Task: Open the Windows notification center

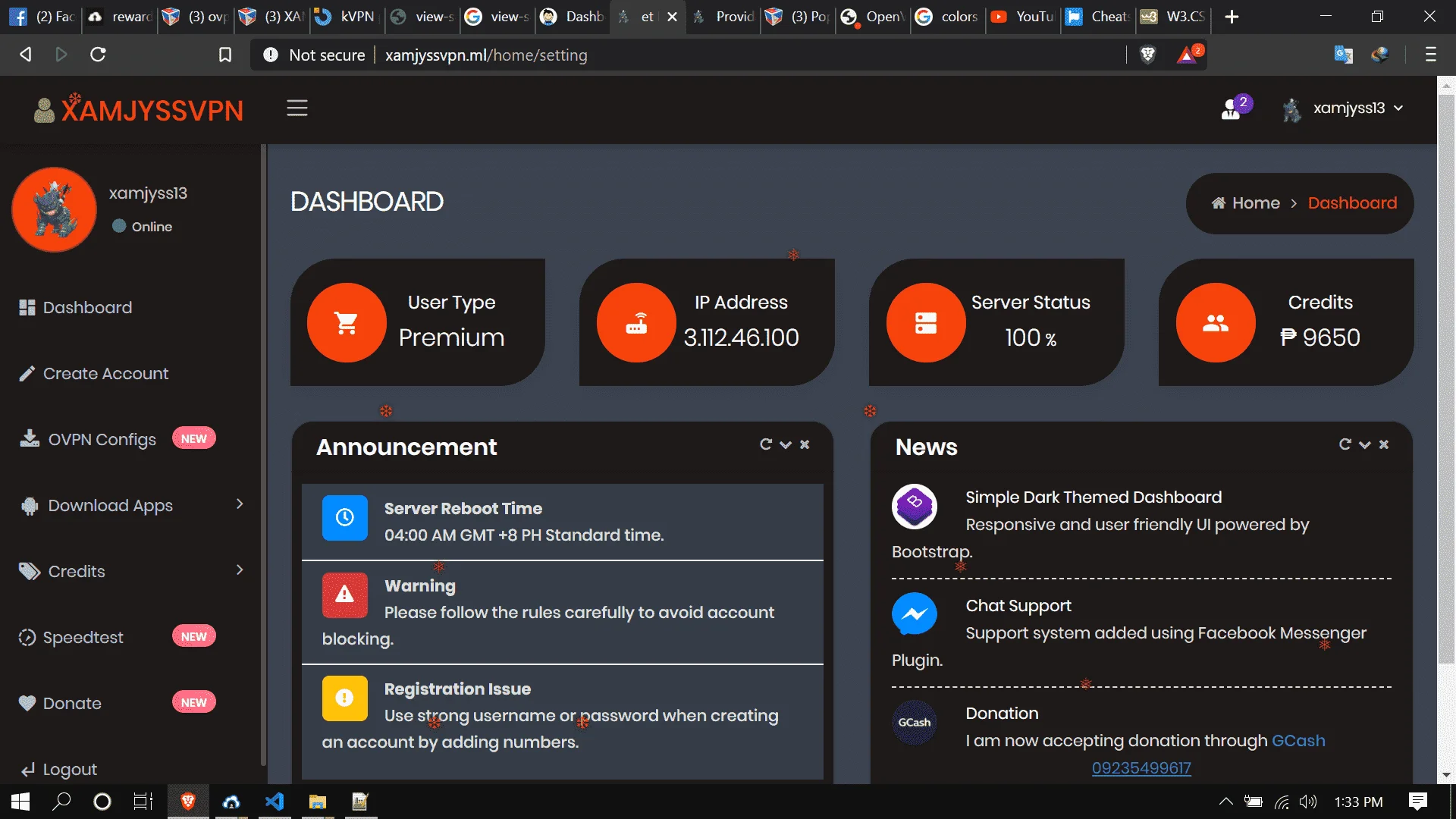Action: pos(1417,802)
